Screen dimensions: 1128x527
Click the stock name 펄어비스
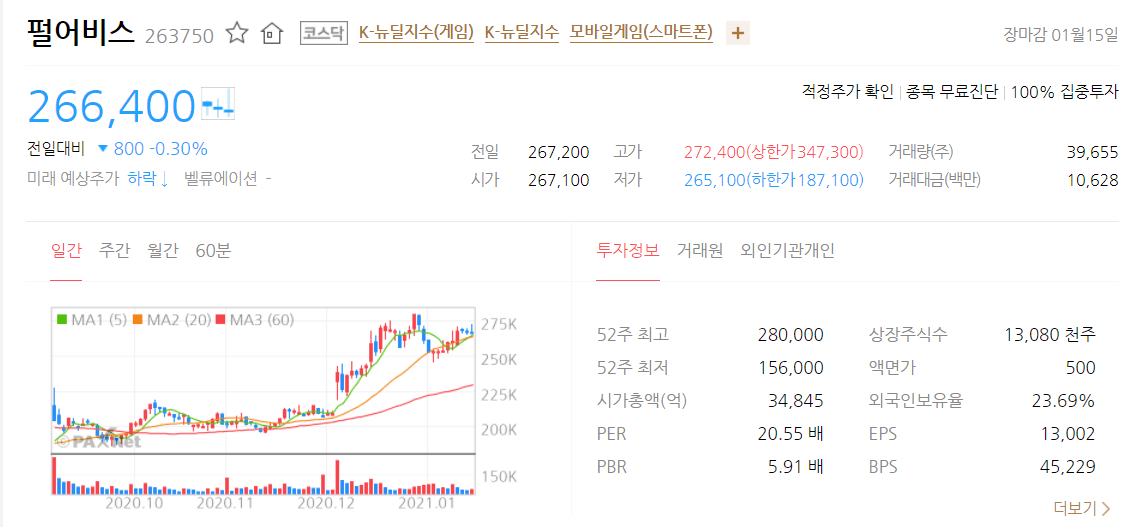point(81,32)
